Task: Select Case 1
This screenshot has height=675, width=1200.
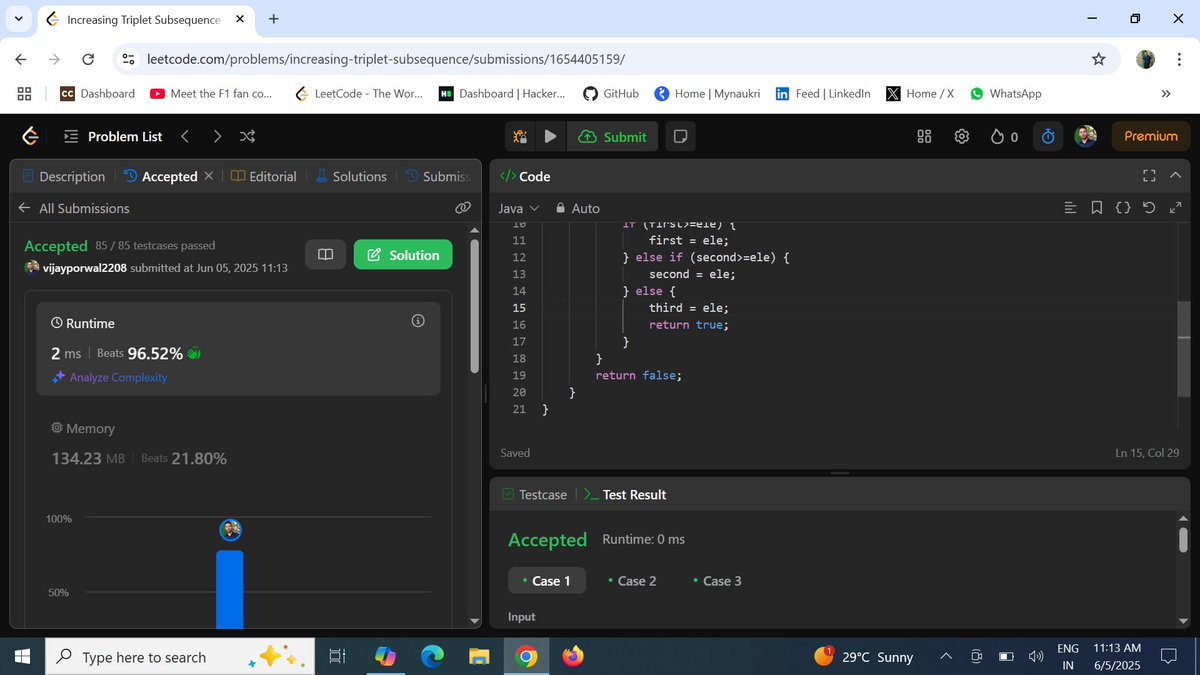Action: tap(545, 581)
